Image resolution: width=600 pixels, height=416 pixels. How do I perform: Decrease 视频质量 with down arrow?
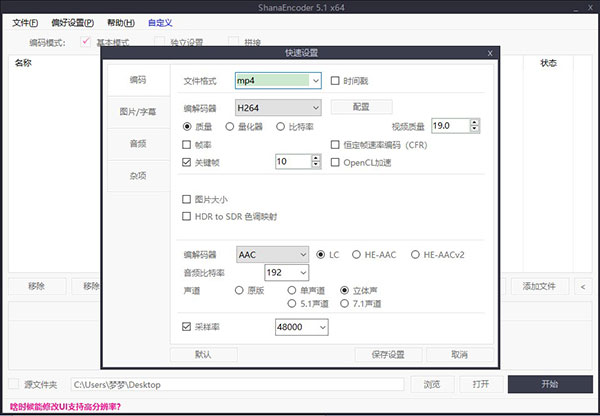click(x=474, y=129)
